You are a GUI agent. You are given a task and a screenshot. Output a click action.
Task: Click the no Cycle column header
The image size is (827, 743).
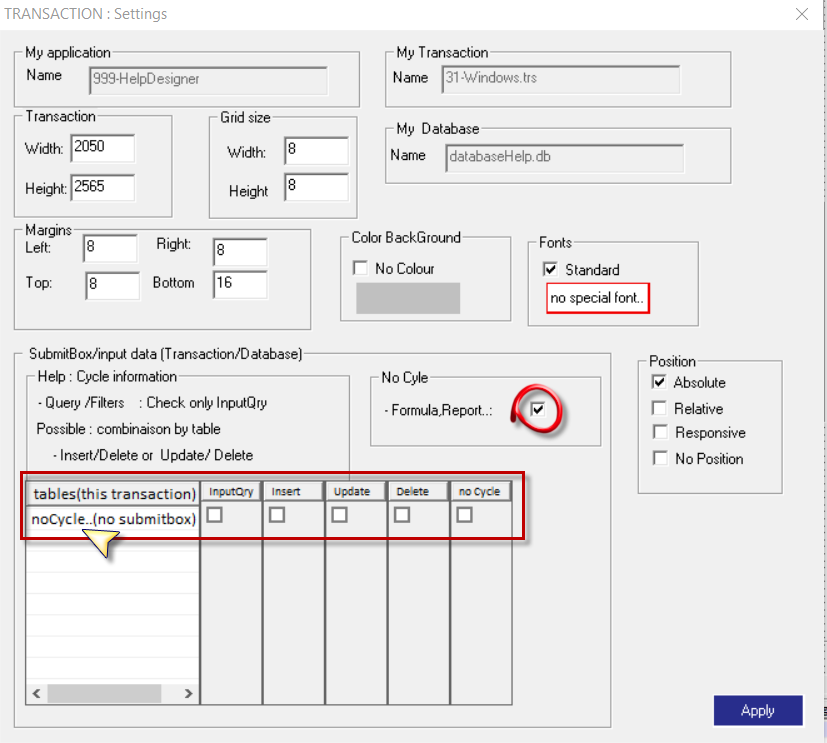[x=481, y=491]
